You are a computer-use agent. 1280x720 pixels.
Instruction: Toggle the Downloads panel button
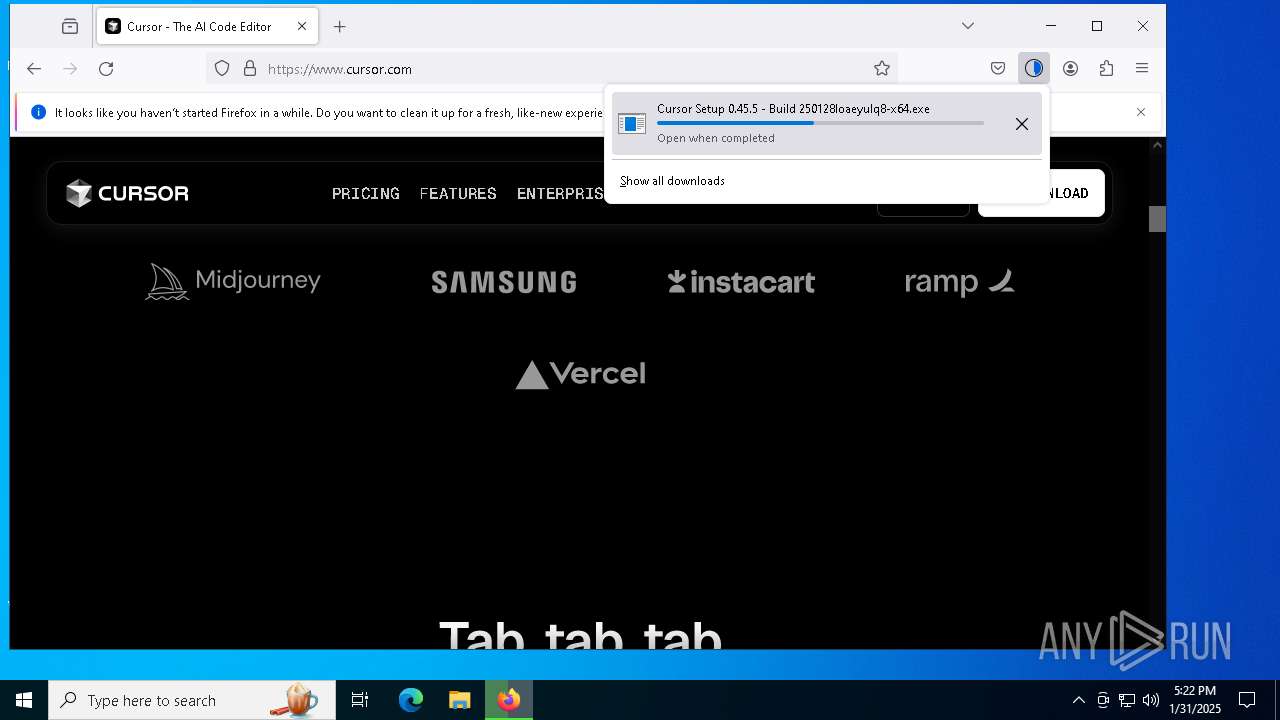[1034, 69]
